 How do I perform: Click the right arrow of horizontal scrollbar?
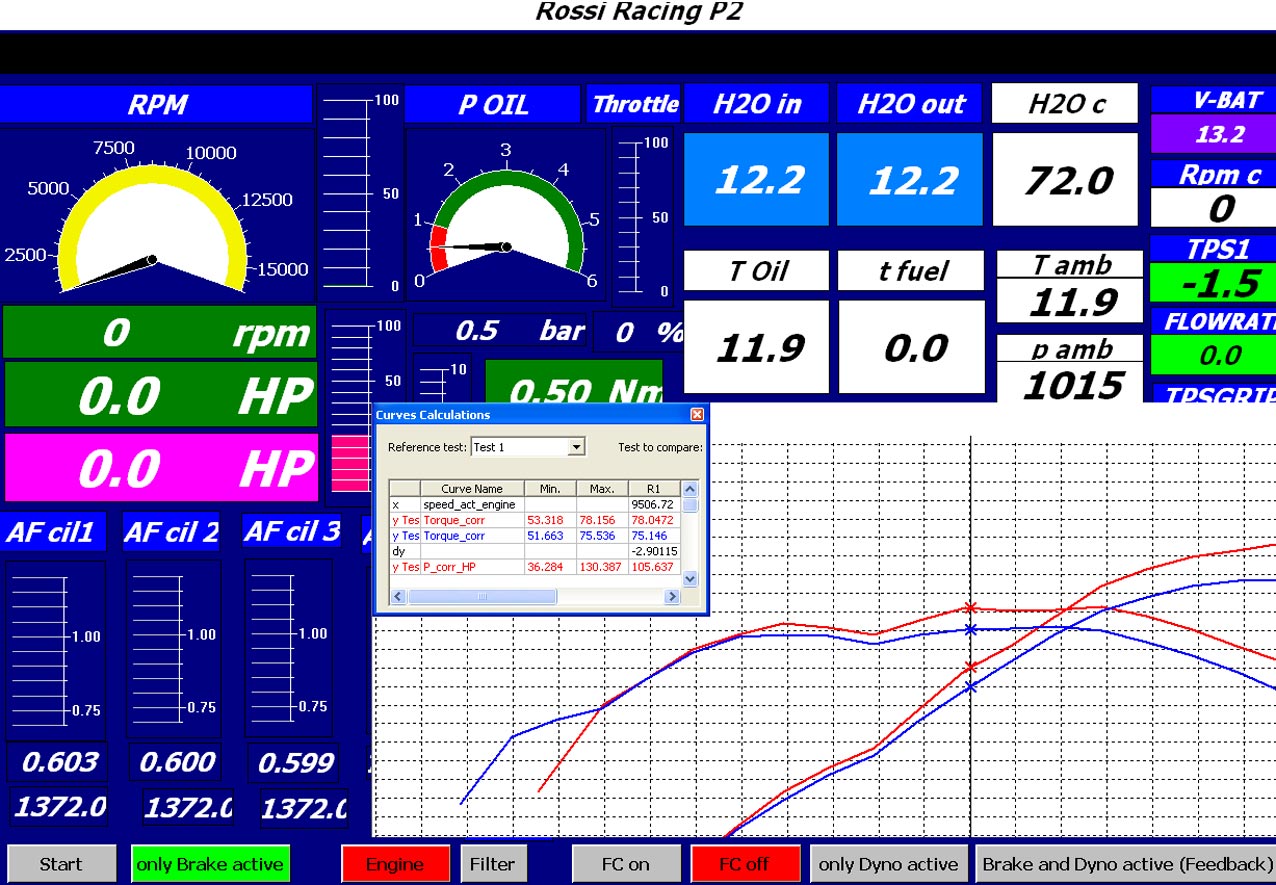coord(673,596)
